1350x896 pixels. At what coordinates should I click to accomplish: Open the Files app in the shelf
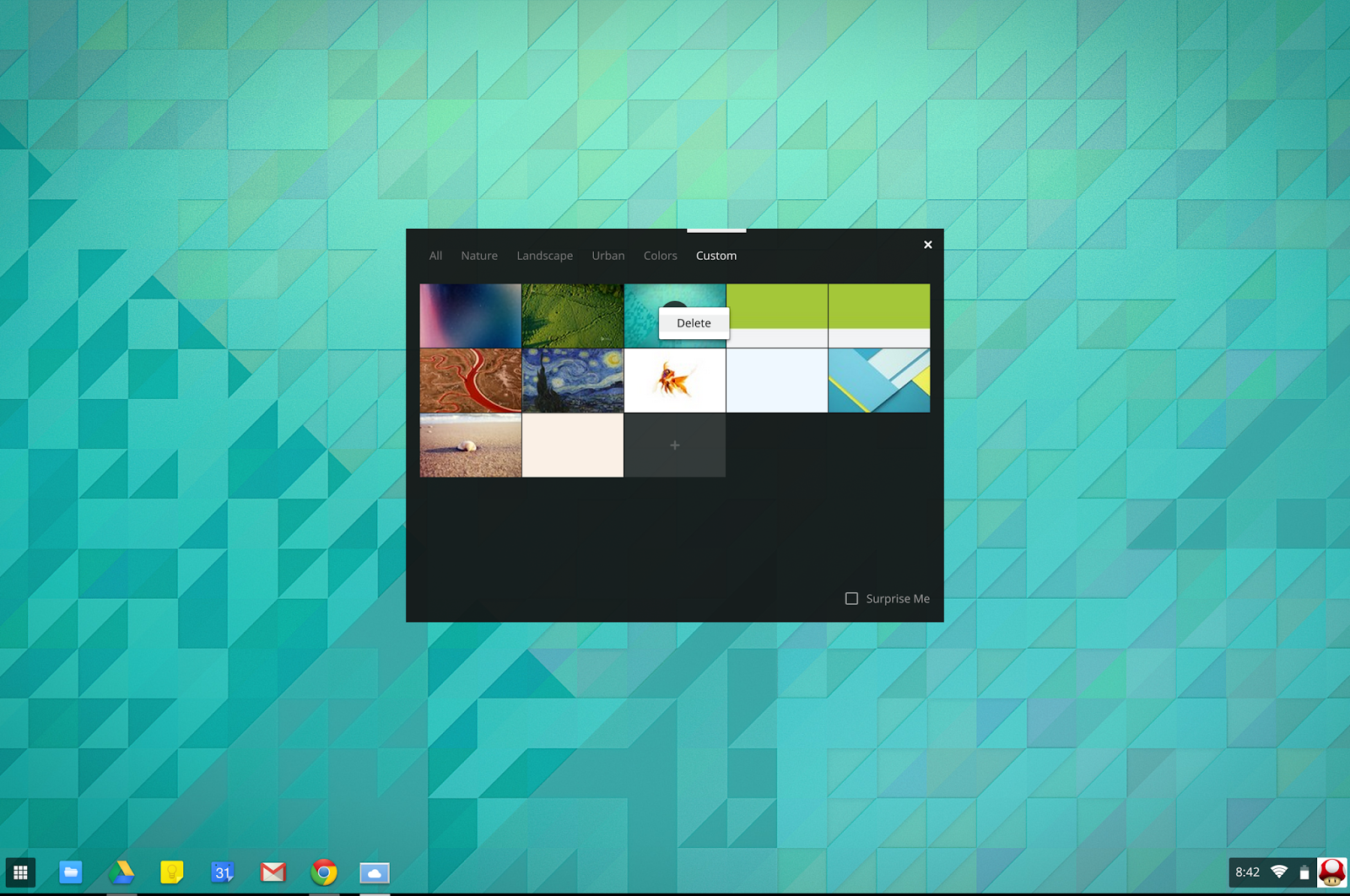click(71, 872)
